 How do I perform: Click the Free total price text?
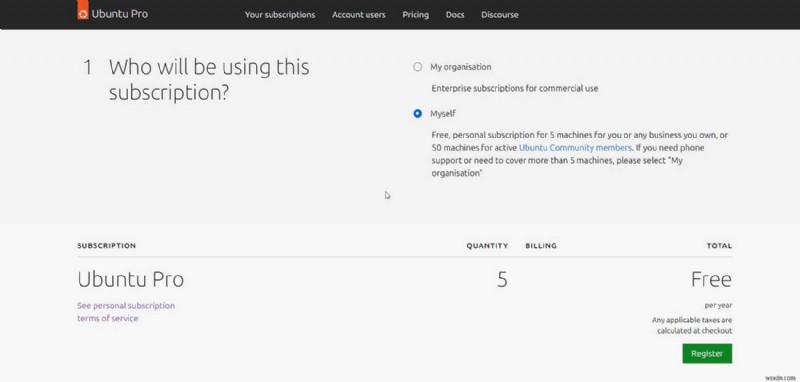click(711, 279)
